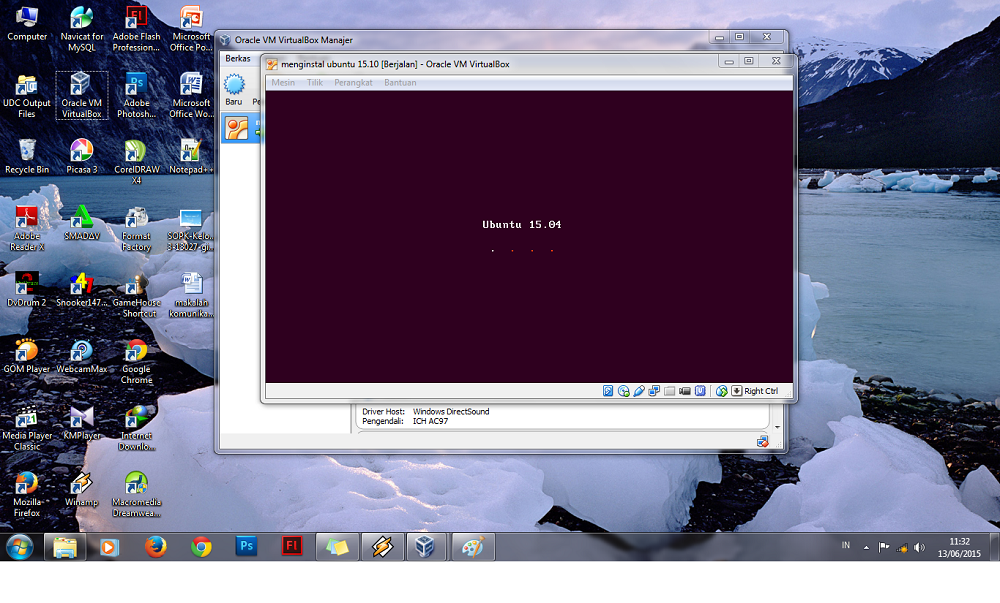The height and width of the screenshot is (603, 1000).
Task: Open the Sticky Notes taskbar button
Action: pos(337,547)
